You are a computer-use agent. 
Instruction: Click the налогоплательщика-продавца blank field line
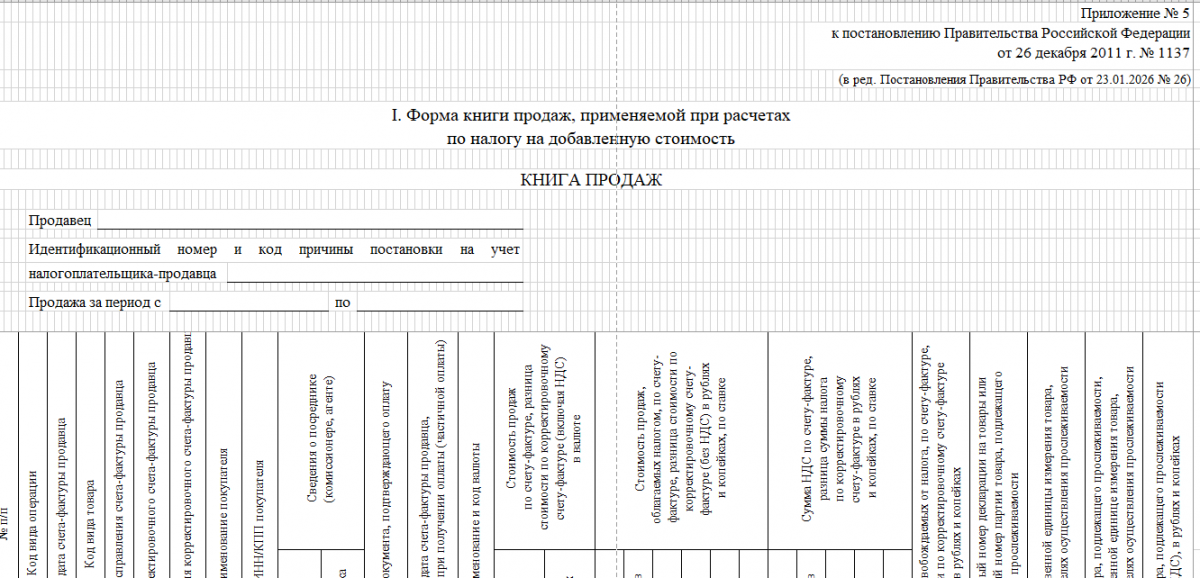(375, 273)
